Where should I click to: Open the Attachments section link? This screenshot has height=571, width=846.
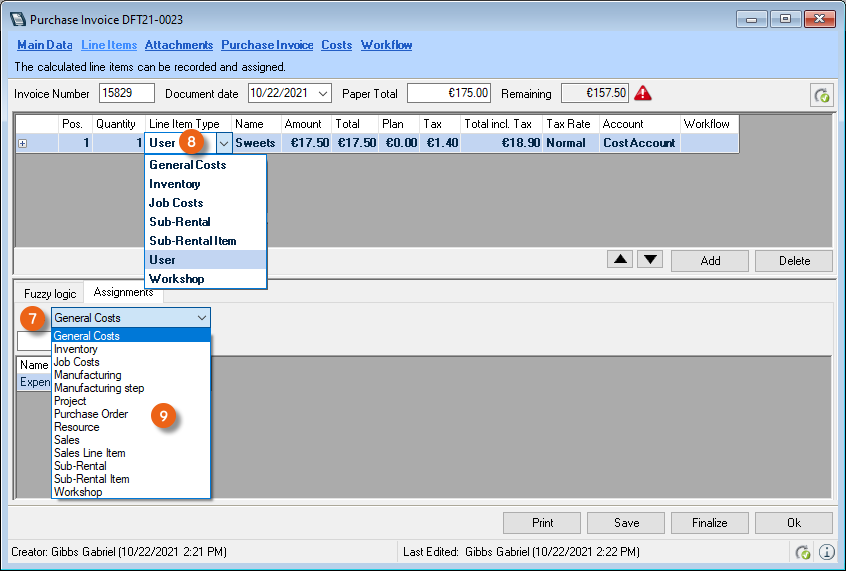pos(179,45)
